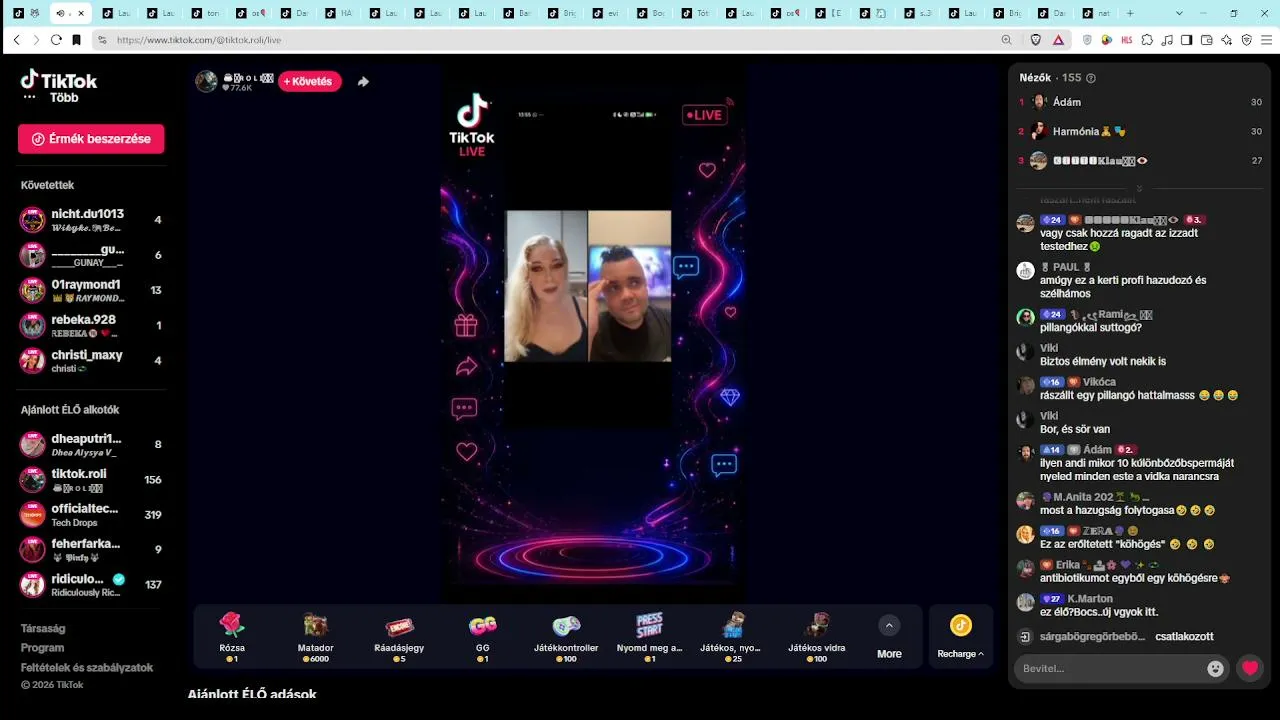Select top viewer Ádám in the ranking
Image resolution: width=1280 pixels, height=720 pixels.
click(1139, 102)
